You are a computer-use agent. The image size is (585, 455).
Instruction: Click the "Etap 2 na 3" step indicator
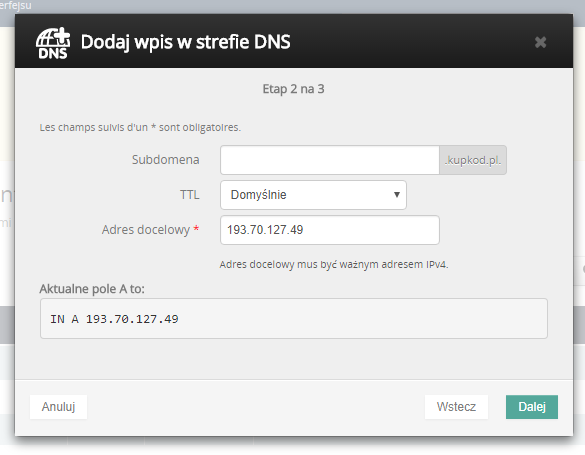tap(293, 89)
